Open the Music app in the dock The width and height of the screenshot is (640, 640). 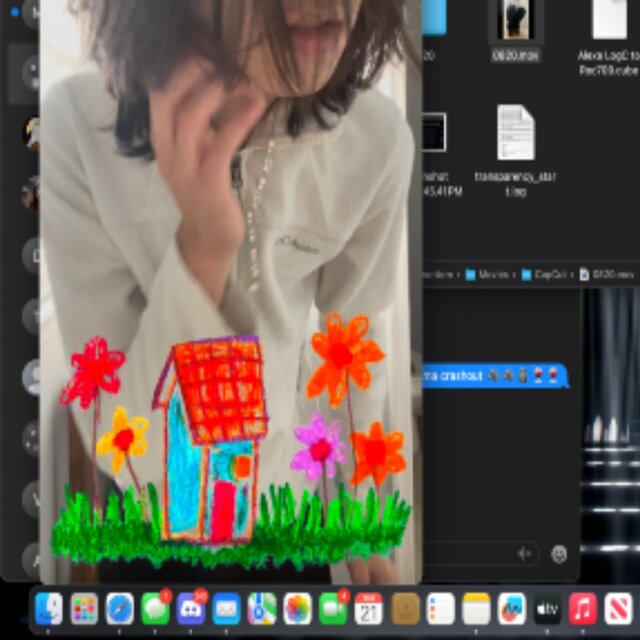(582, 608)
